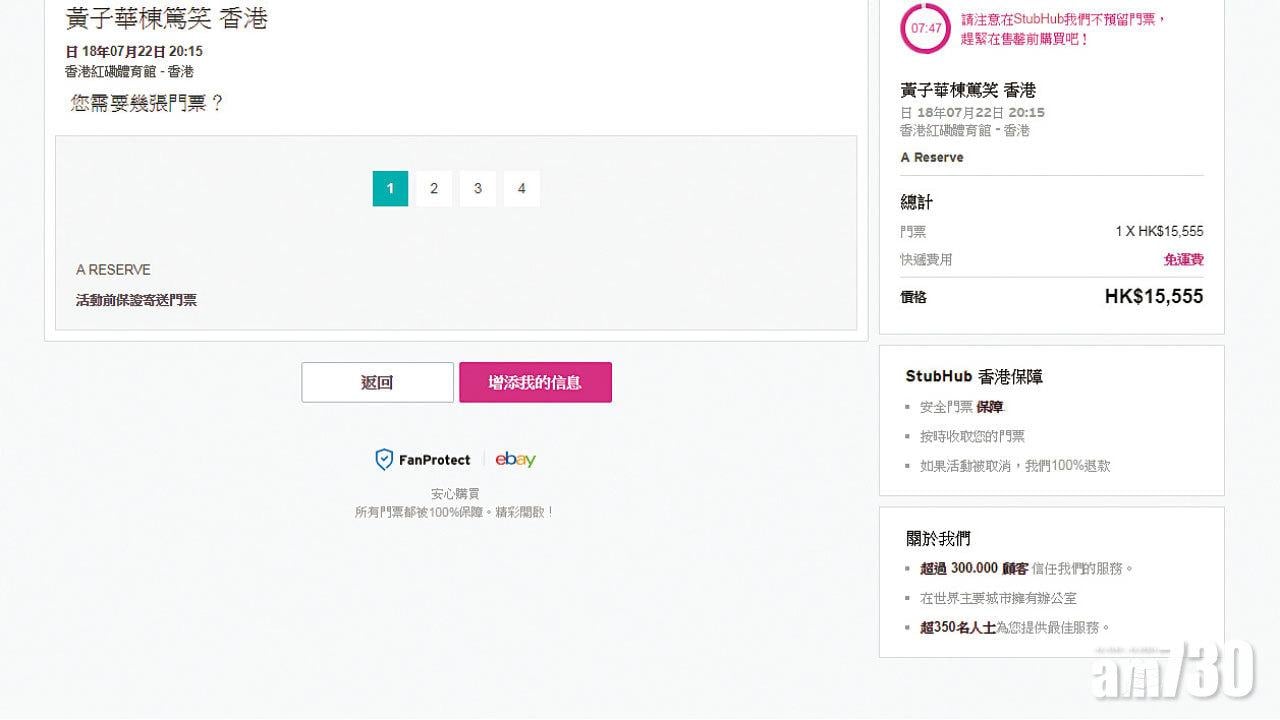Click the 活動前保證寄送門票 delivery note
Screen dimensions: 1280x720
(136, 300)
